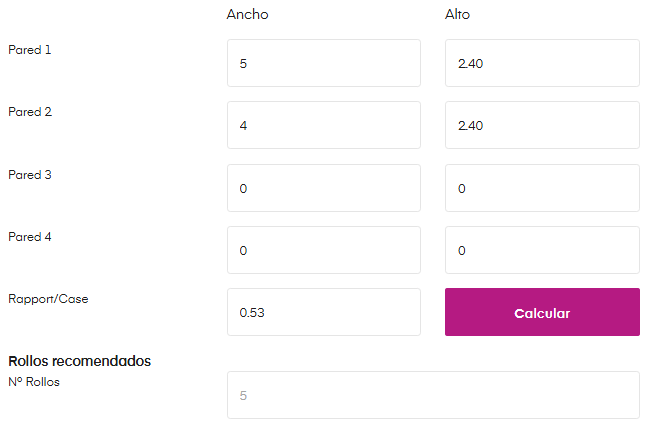
Task: Click the Nº Rollos label
Action: pos(34,381)
